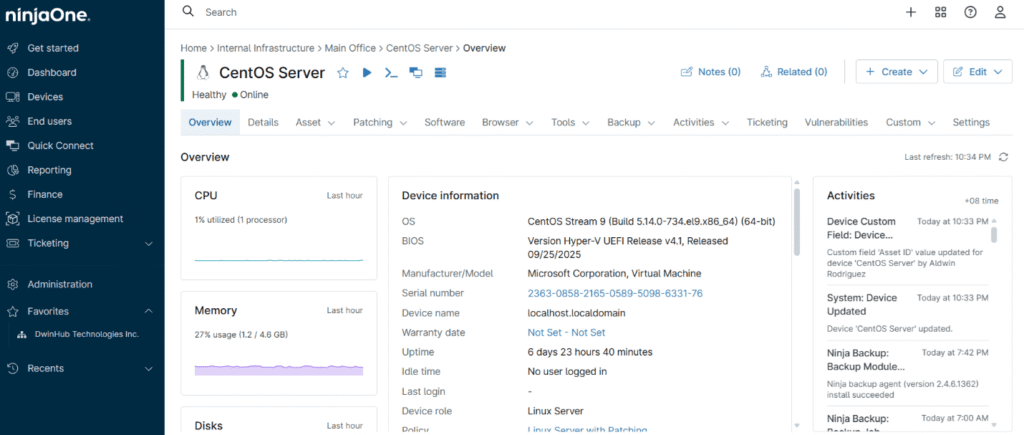Open License management sidebar icon

12,219
